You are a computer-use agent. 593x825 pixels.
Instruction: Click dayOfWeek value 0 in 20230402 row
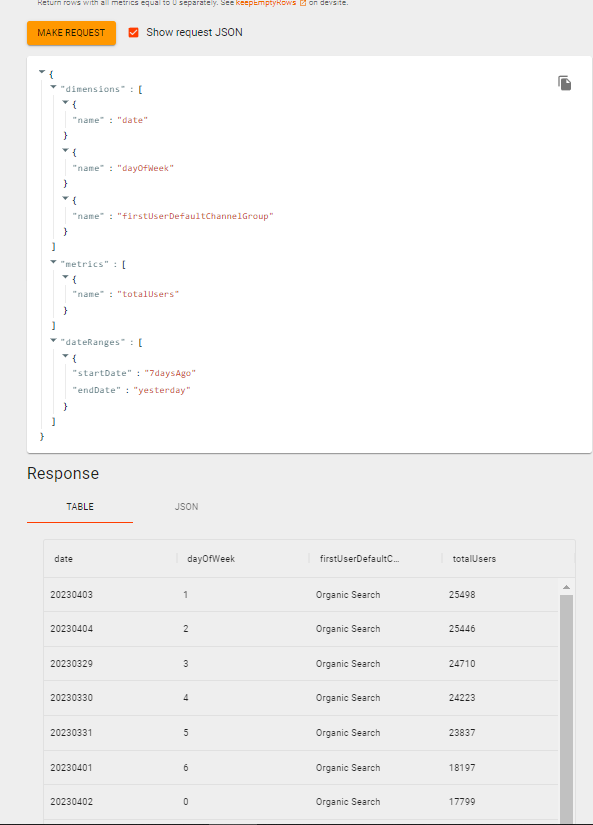coord(186,802)
